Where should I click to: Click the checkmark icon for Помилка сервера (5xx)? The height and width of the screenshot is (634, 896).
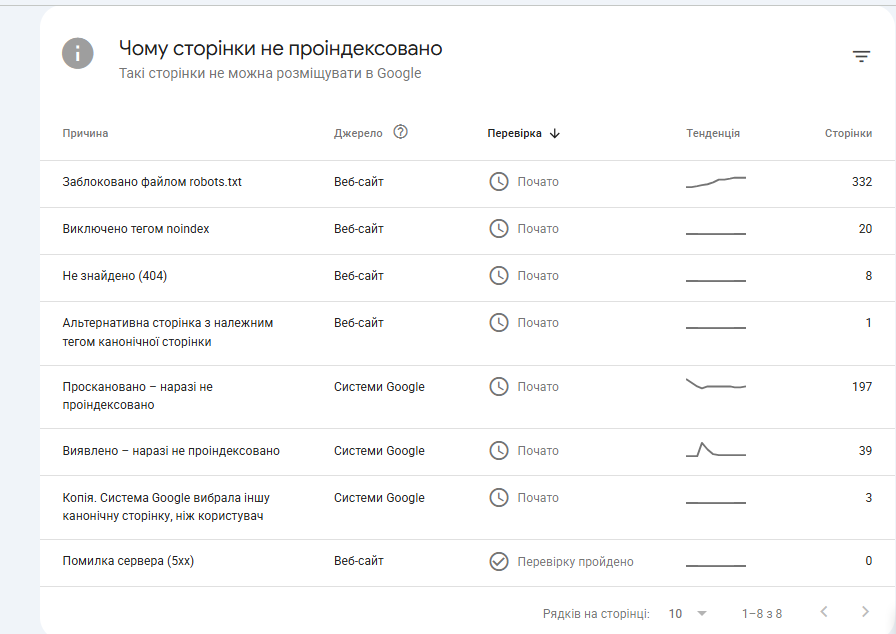499,561
